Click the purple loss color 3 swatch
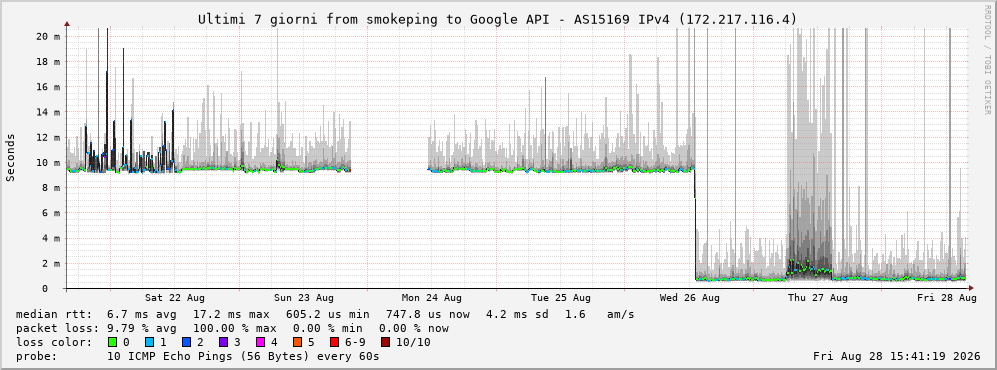Image resolution: width=997 pixels, height=370 pixels. 224,342
